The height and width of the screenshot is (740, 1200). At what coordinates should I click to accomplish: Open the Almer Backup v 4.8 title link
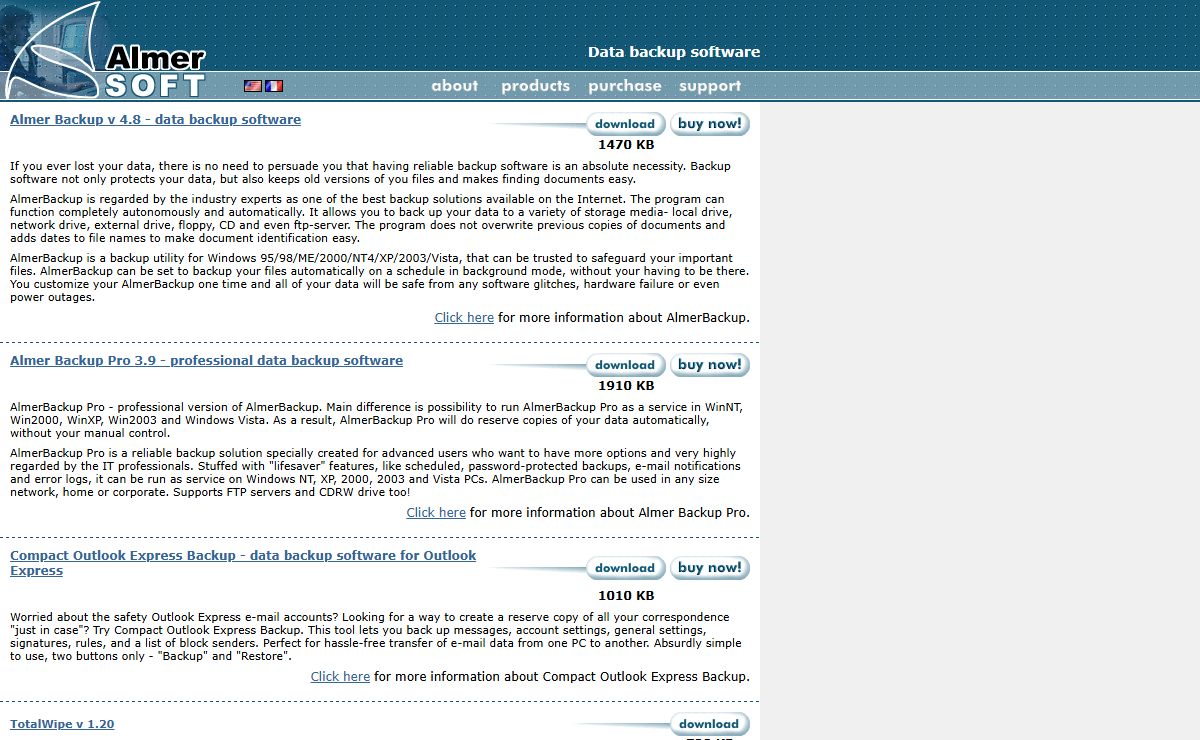pyautogui.click(x=155, y=120)
